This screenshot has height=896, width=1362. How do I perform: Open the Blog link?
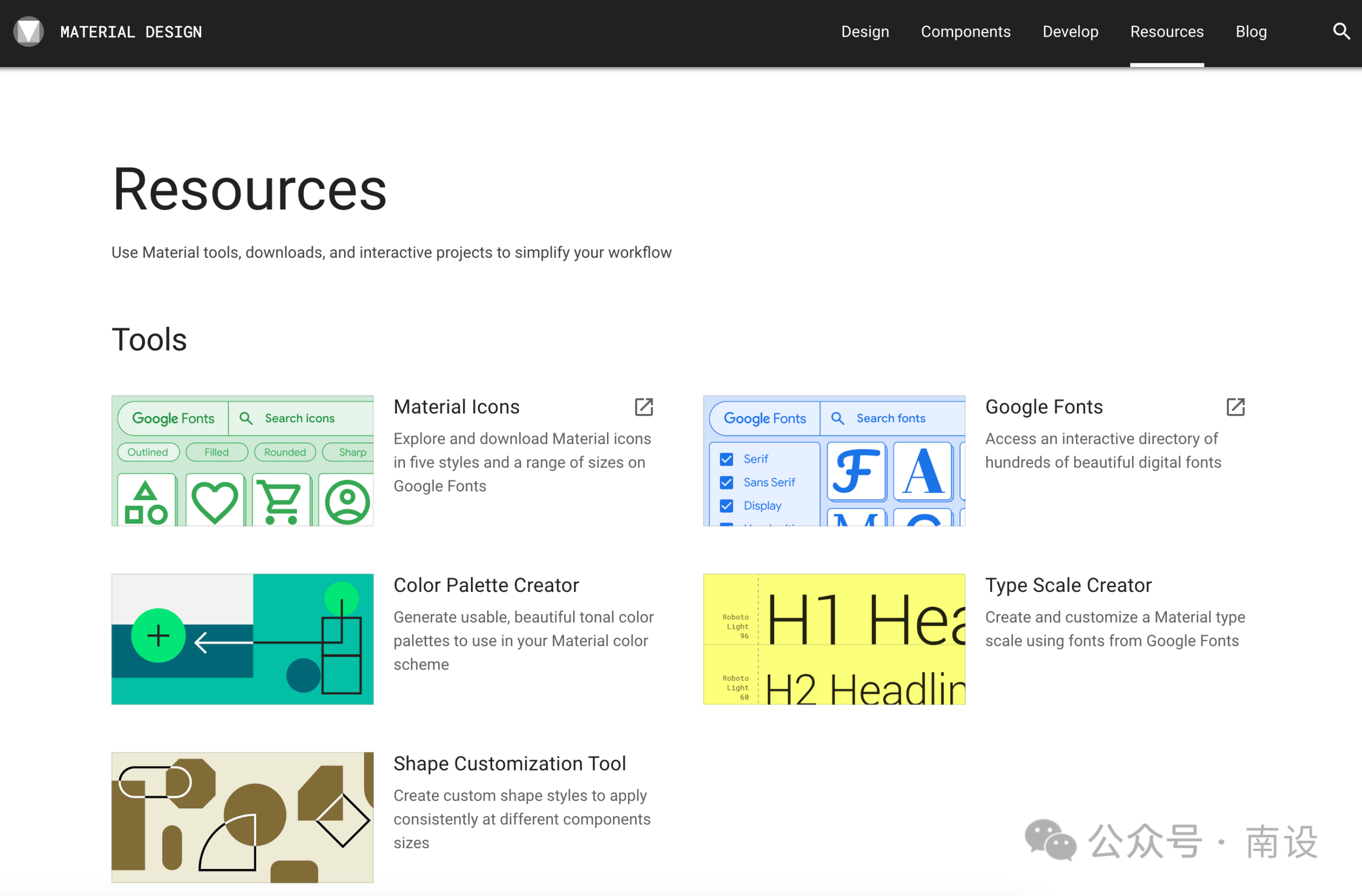point(1251,31)
